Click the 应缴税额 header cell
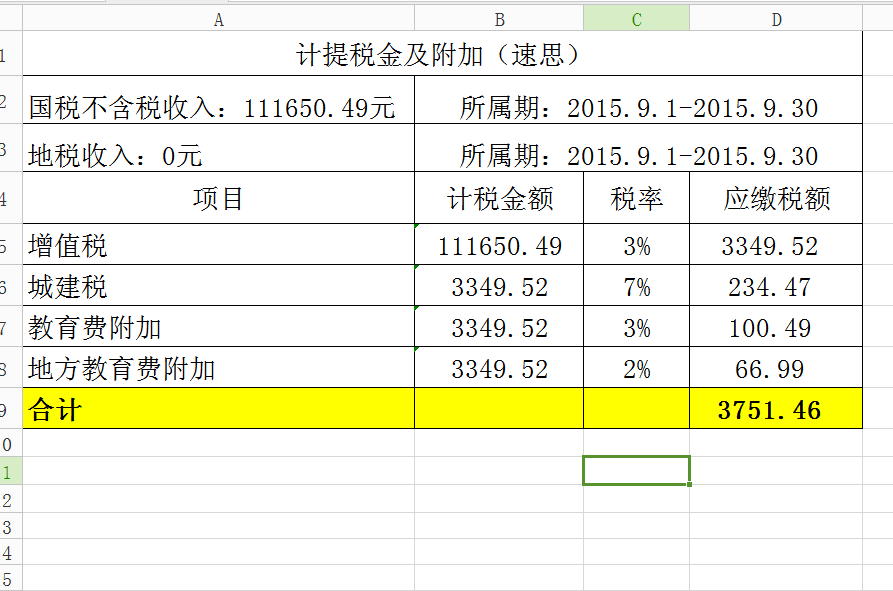The image size is (893, 591). pos(776,199)
